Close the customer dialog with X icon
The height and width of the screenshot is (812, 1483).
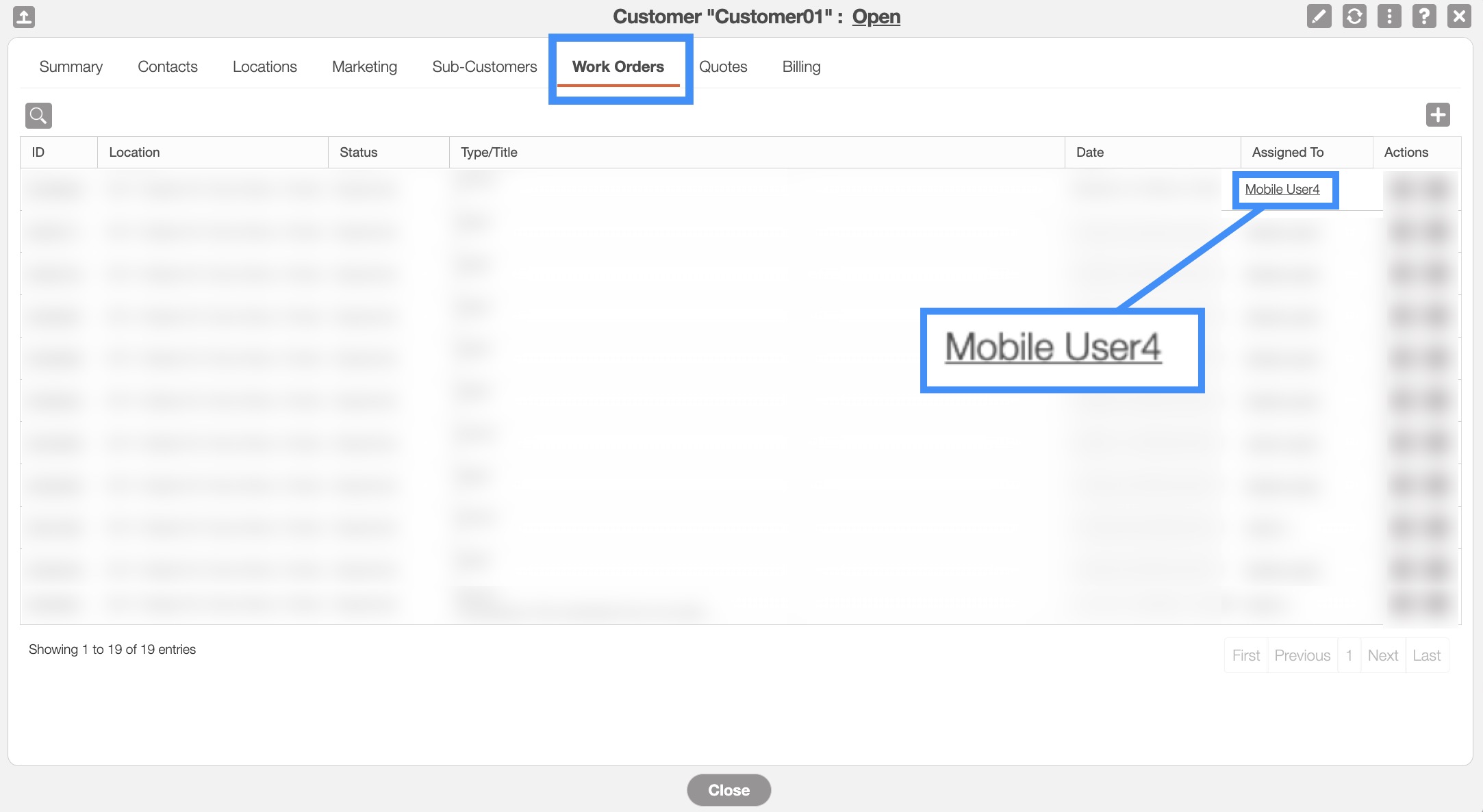pos(1459,16)
